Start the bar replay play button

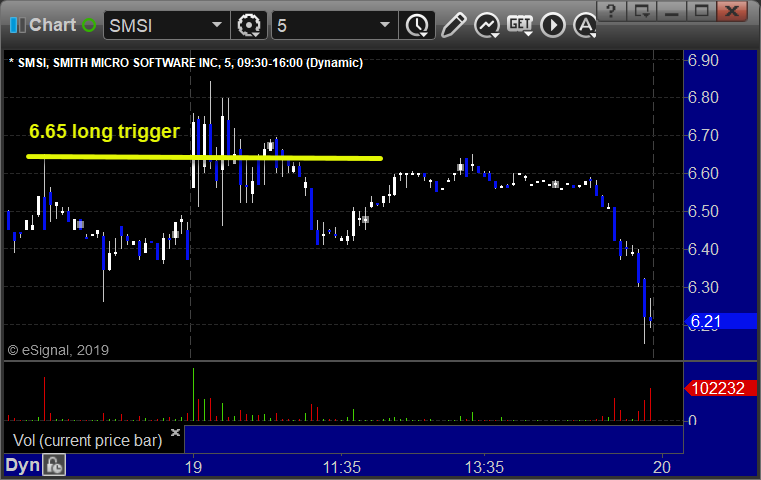coord(553,25)
